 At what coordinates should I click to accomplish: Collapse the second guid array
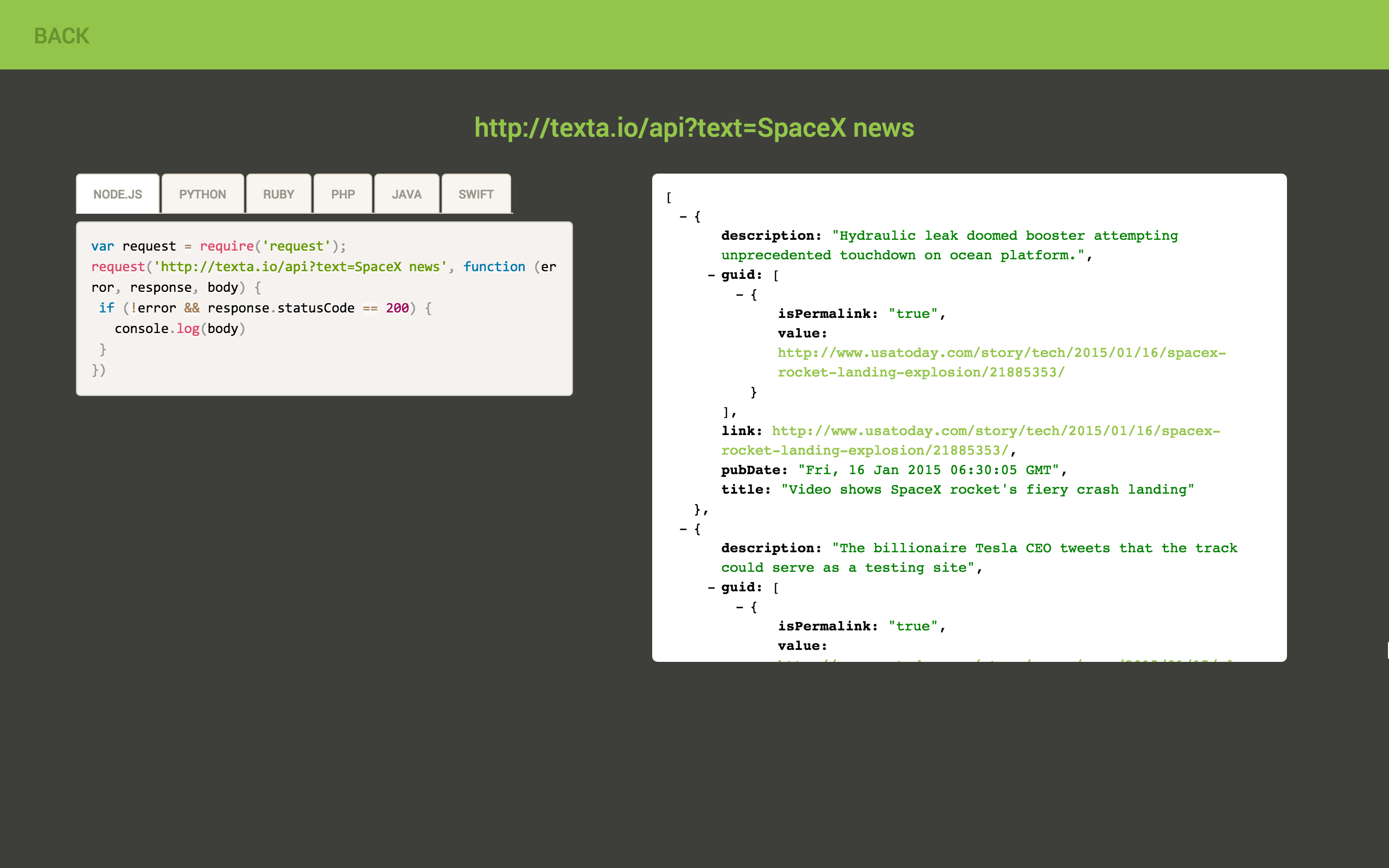[711, 588]
